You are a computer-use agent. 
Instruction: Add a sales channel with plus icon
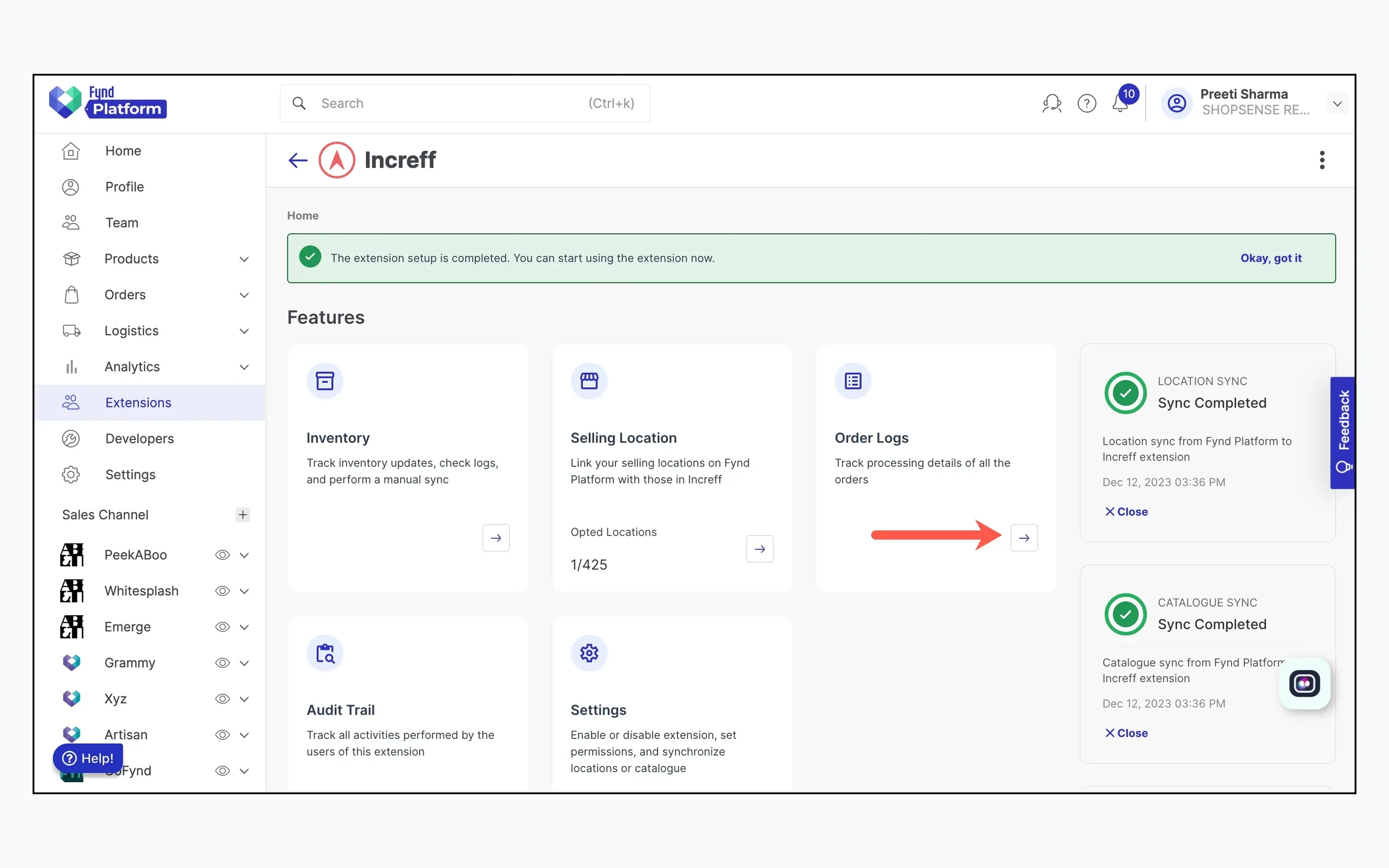(x=243, y=515)
